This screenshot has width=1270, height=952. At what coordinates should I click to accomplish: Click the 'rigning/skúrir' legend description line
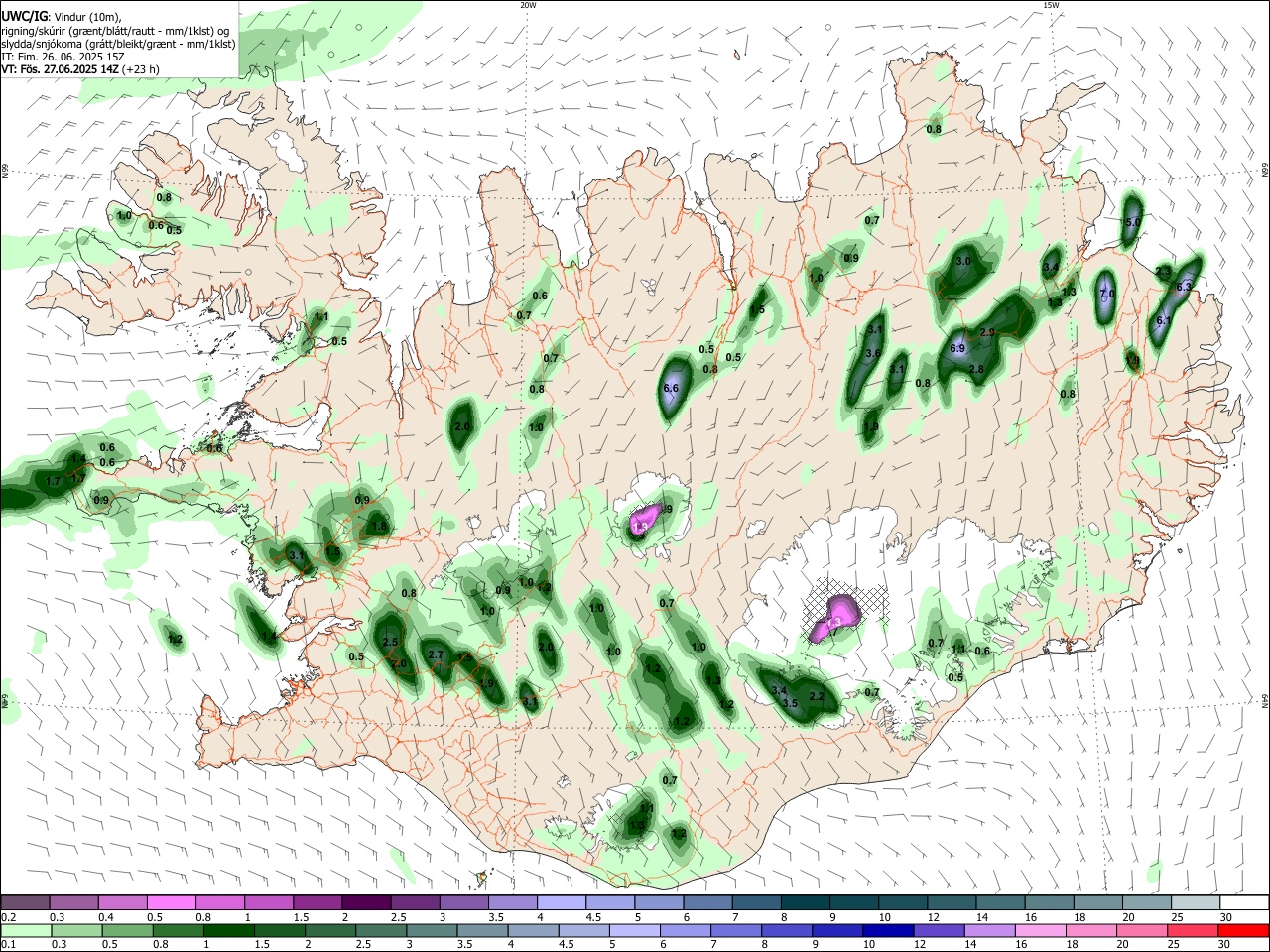(x=115, y=31)
